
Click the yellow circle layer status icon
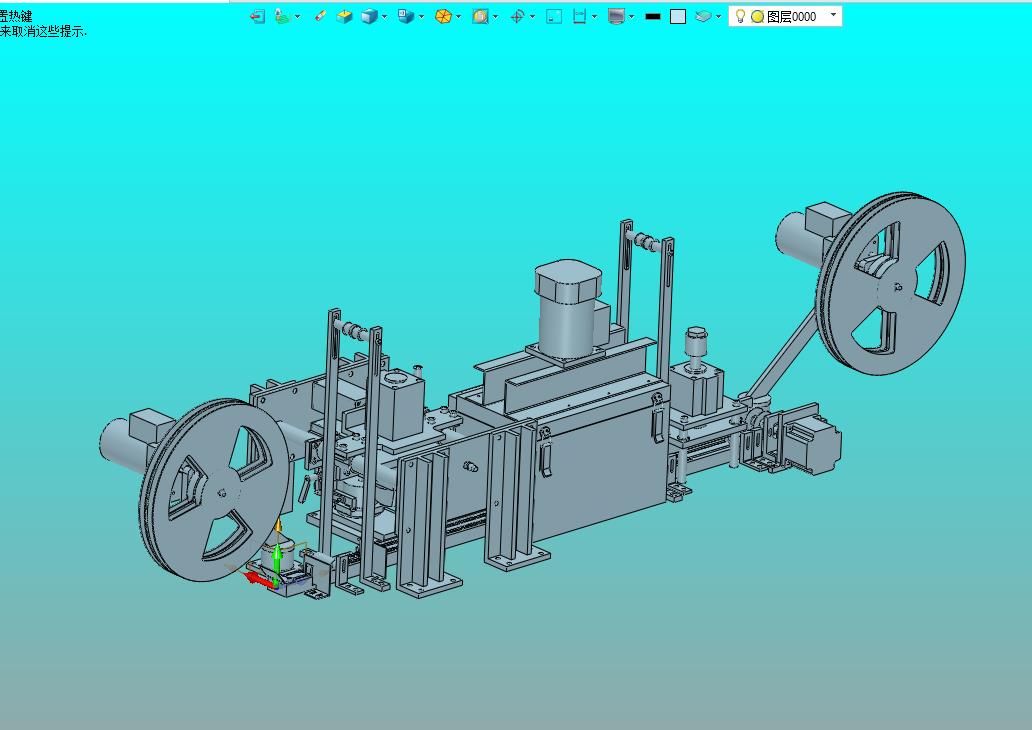(x=758, y=17)
